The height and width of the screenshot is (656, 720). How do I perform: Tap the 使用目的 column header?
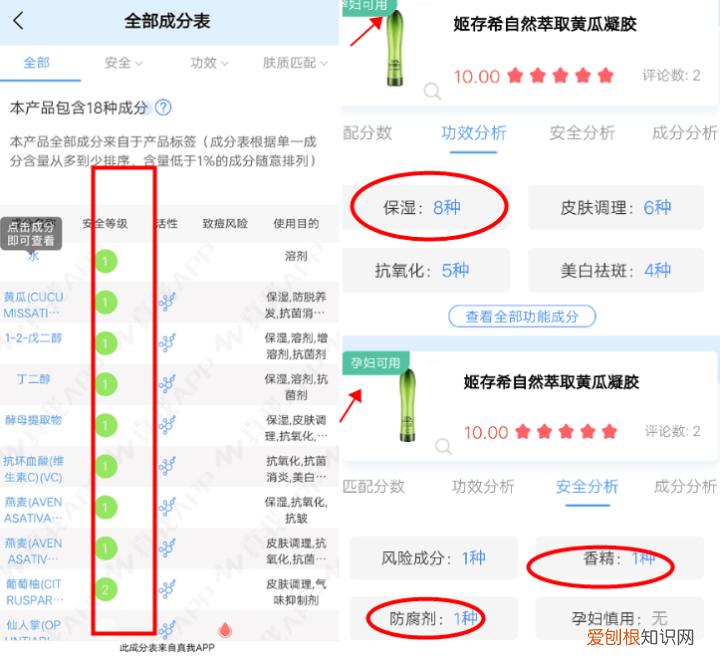pos(296,224)
